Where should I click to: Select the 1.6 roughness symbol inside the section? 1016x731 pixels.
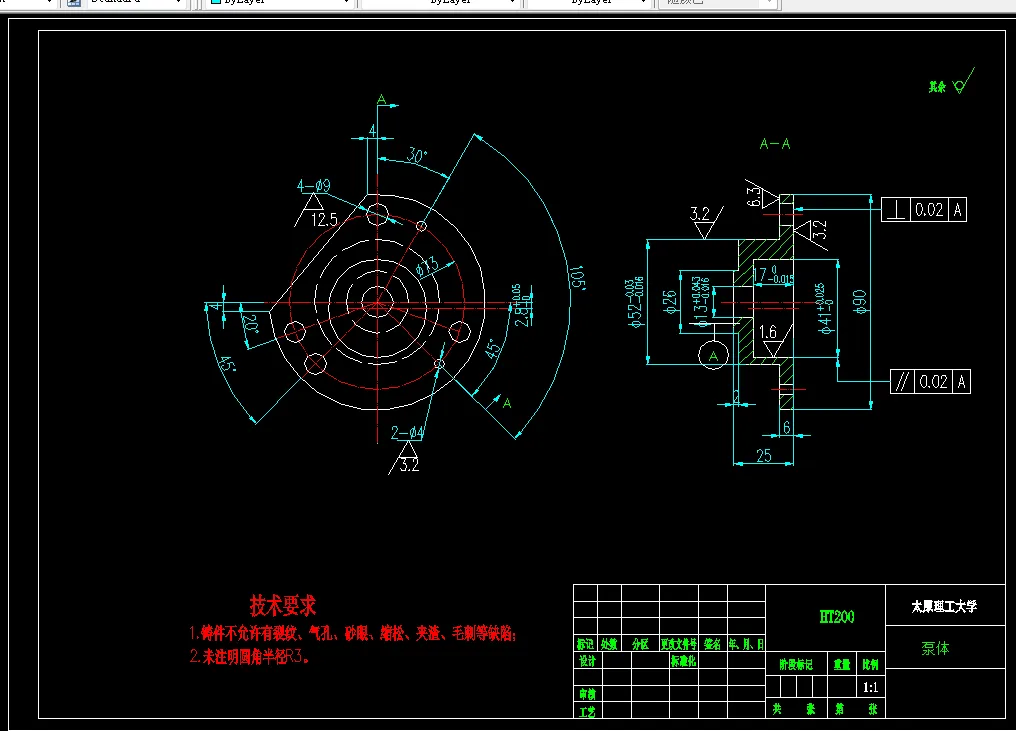pos(768,335)
